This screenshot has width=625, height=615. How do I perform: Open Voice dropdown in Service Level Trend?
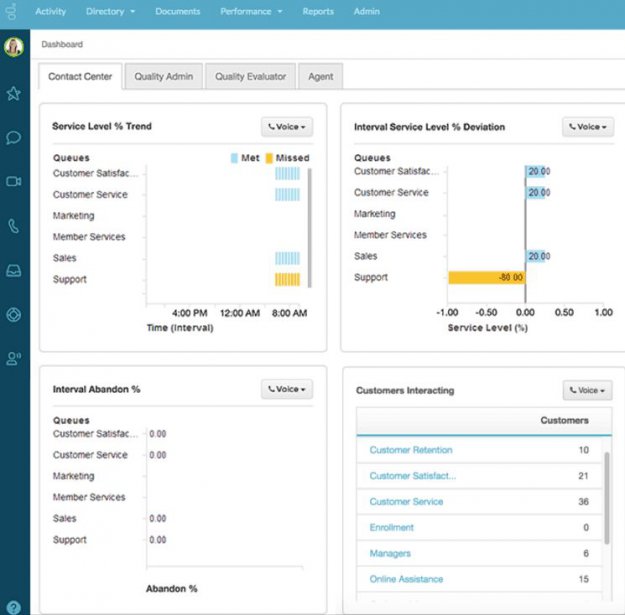(286, 127)
